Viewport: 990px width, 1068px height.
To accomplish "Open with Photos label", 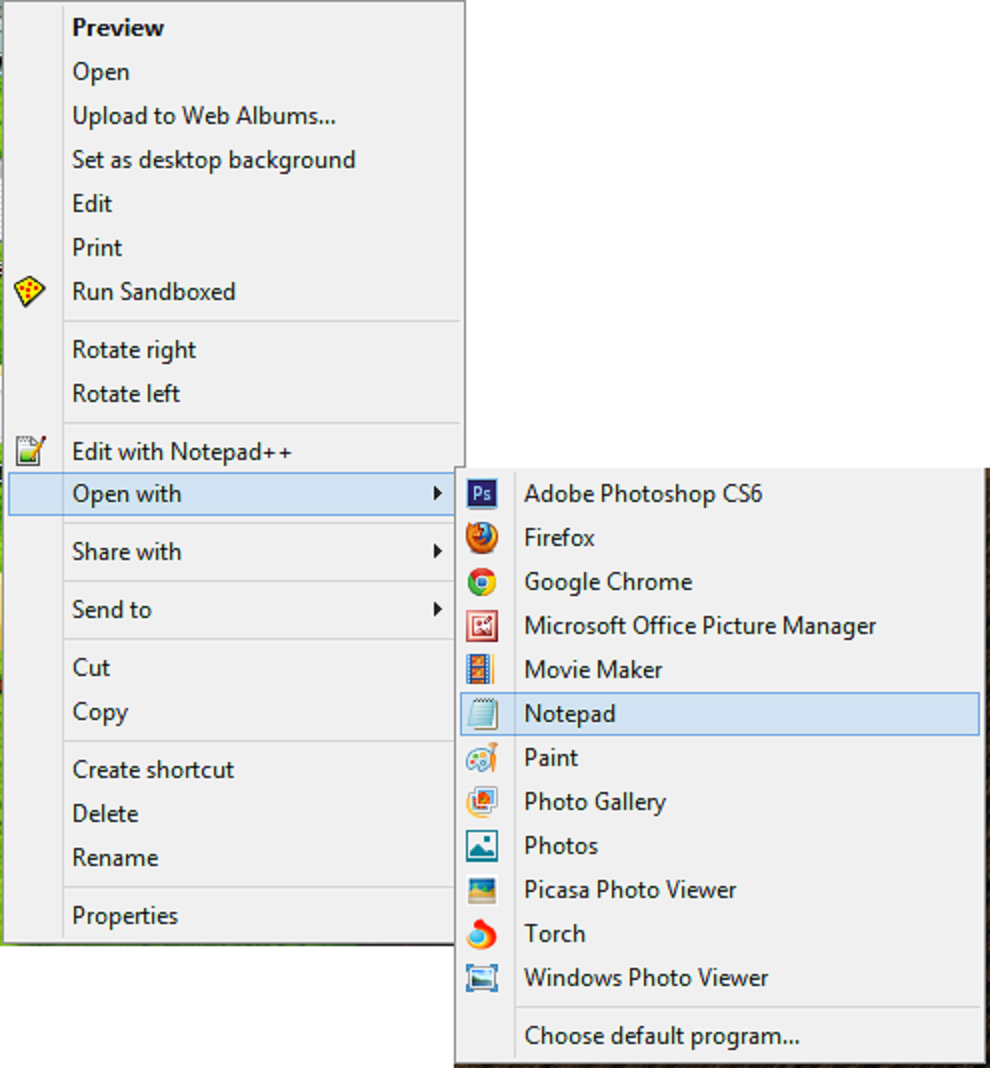I will click(x=561, y=846).
